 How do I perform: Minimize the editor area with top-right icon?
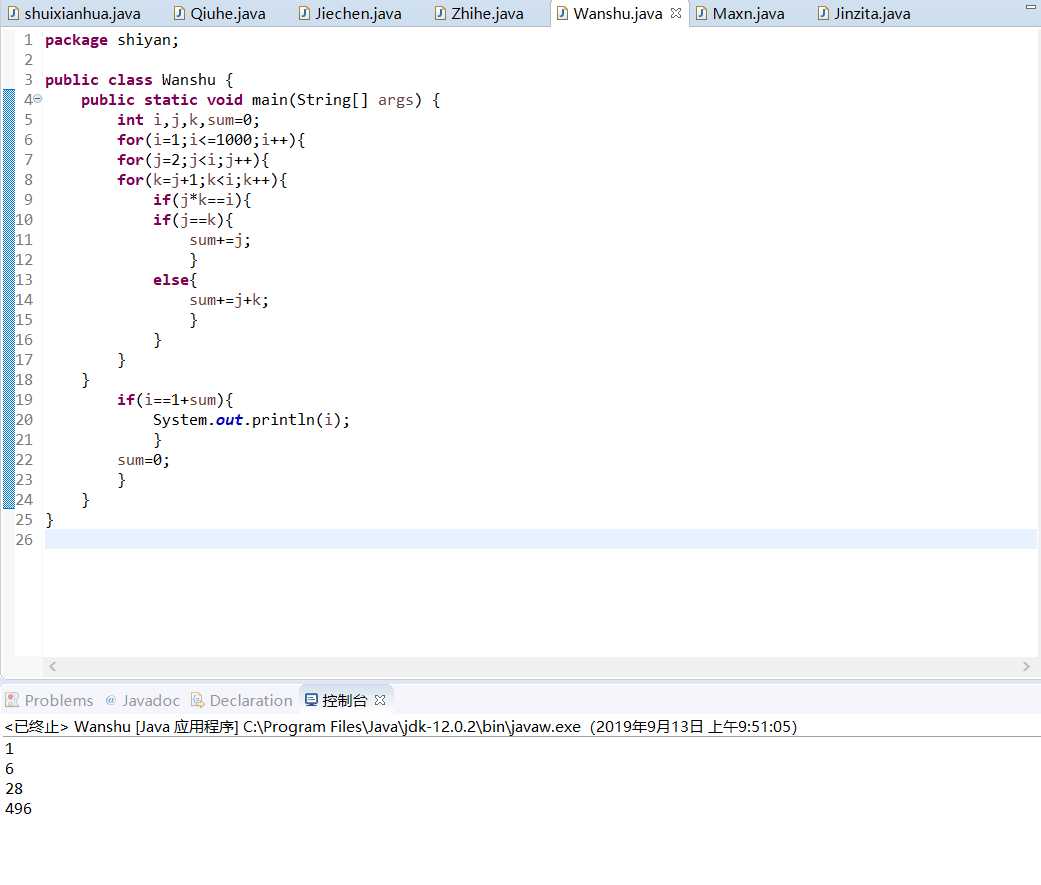[x=1030, y=7]
